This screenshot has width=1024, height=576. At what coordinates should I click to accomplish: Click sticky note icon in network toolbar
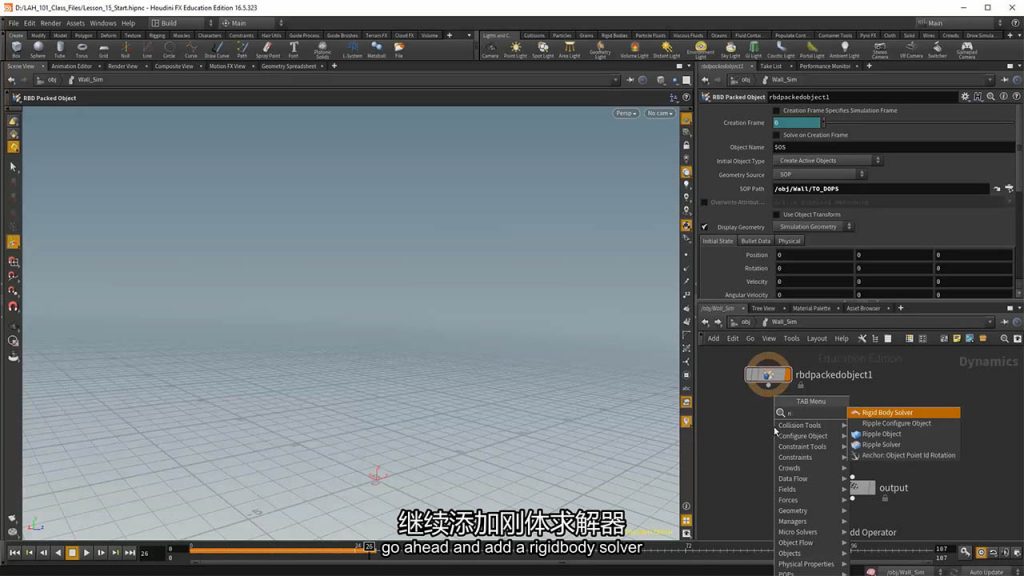click(957, 338)
